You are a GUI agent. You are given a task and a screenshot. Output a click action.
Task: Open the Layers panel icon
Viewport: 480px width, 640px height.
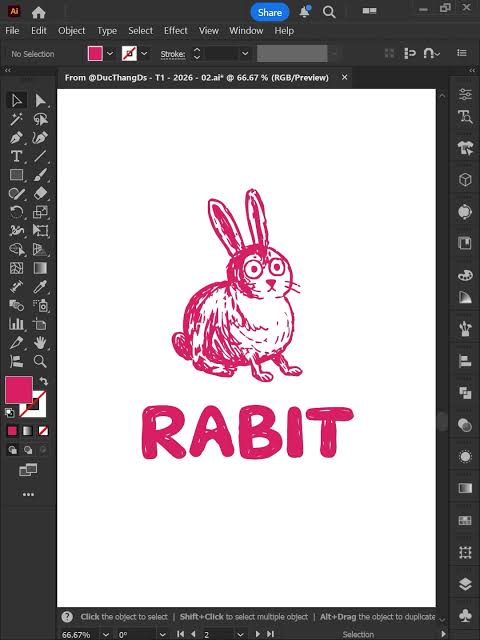pos(465,584)
